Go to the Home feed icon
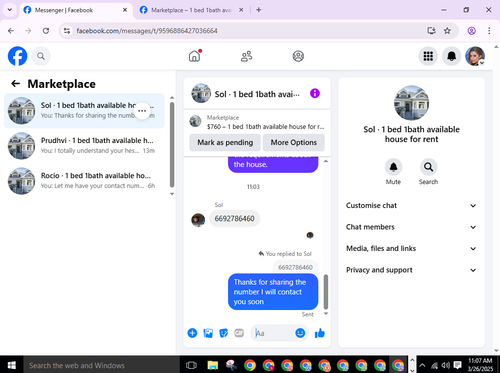Viewport: 500px width, 373px height. [195, 56]
